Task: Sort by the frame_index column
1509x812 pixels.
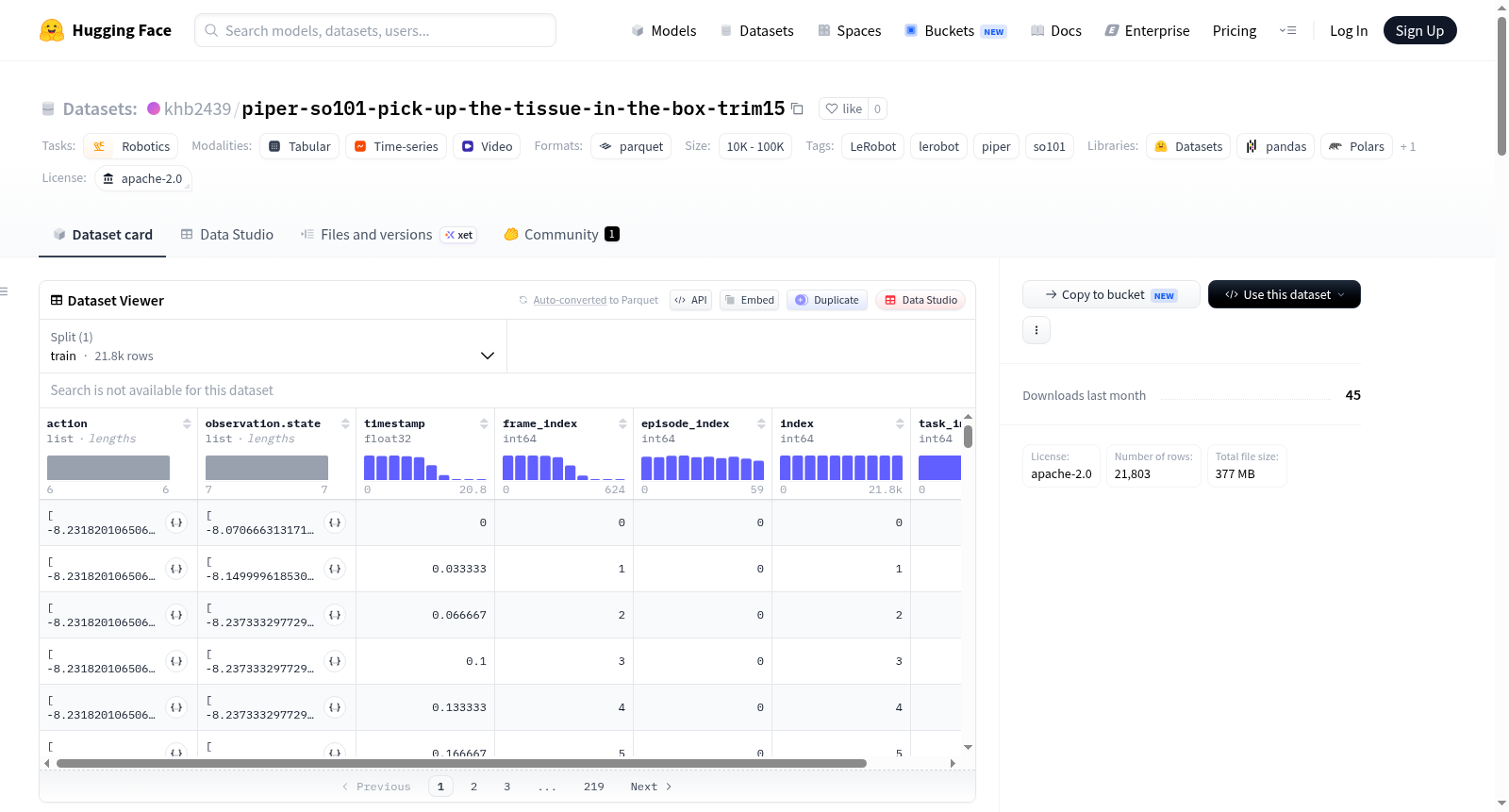Action: coord(622,423)
